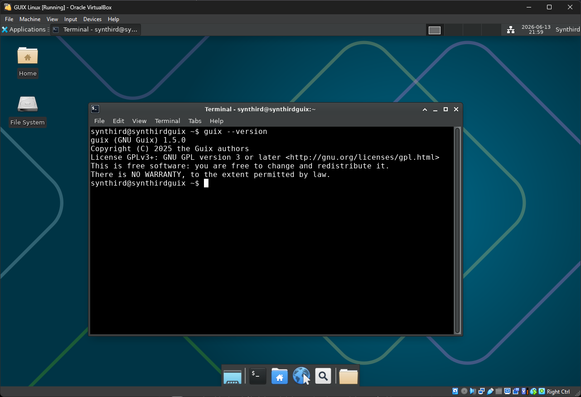
Task: Launch the Web Browser globe icon
Action: [301, 376]
